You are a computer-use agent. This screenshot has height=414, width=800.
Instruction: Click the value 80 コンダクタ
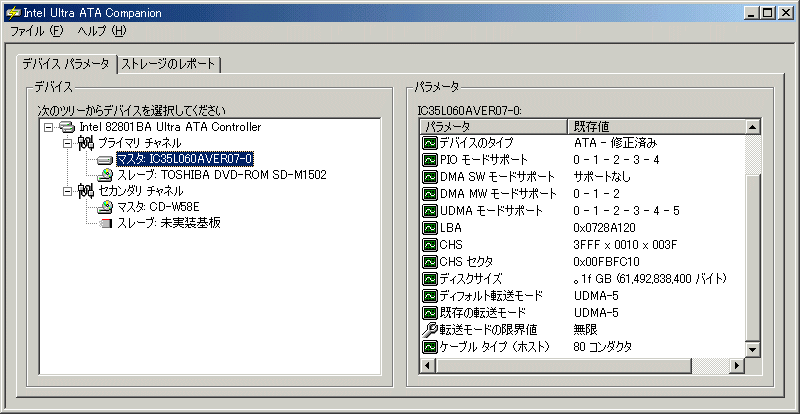tap(602, 347)
